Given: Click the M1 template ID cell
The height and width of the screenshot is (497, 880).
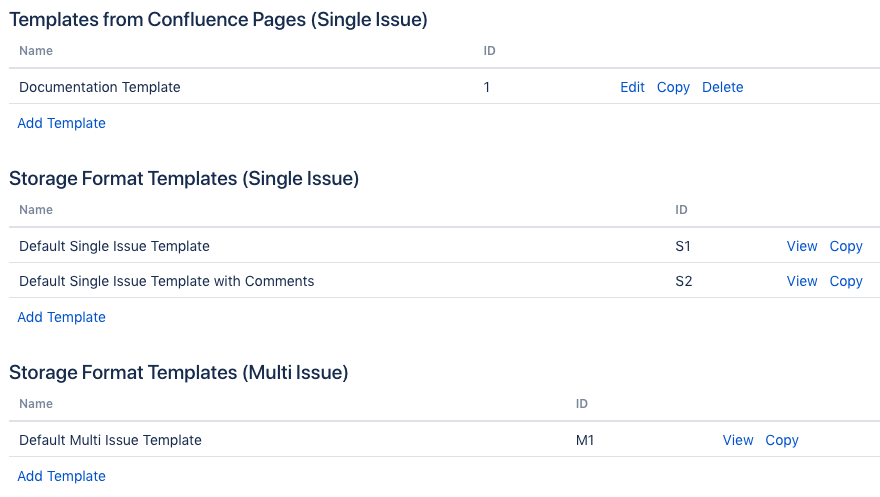Looking at the screenshot, I should [x=585, y=440].
